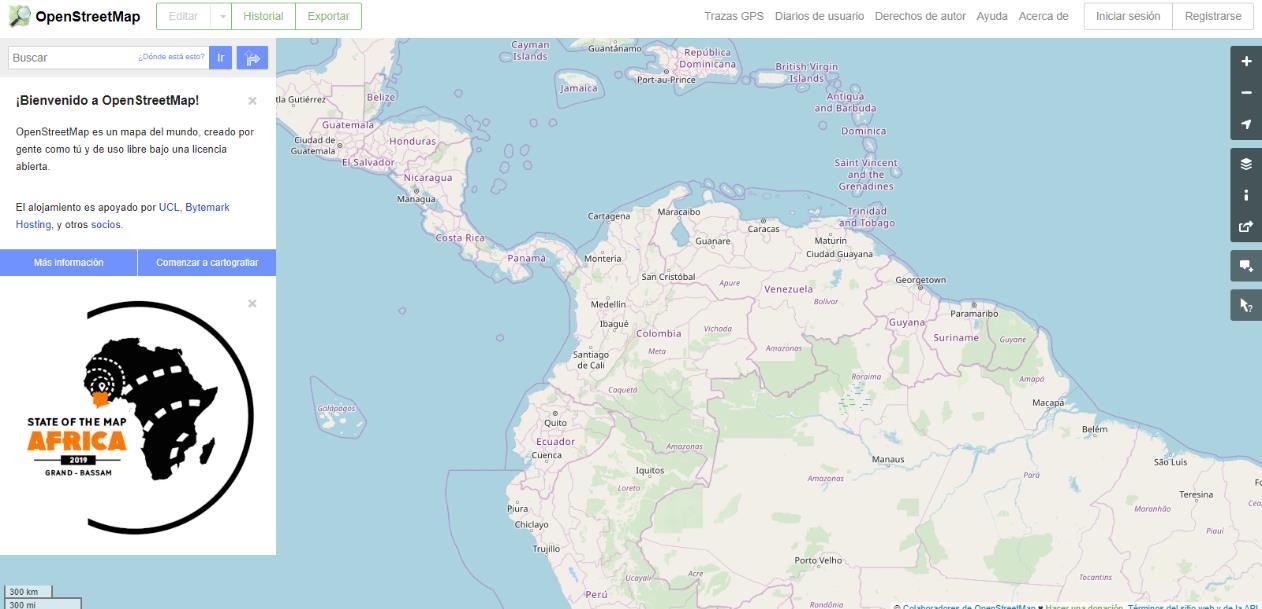Viewport: 1262px width, 609px height.
Task: Expand the Editar dropdown arrow
Action: point(221,16)
